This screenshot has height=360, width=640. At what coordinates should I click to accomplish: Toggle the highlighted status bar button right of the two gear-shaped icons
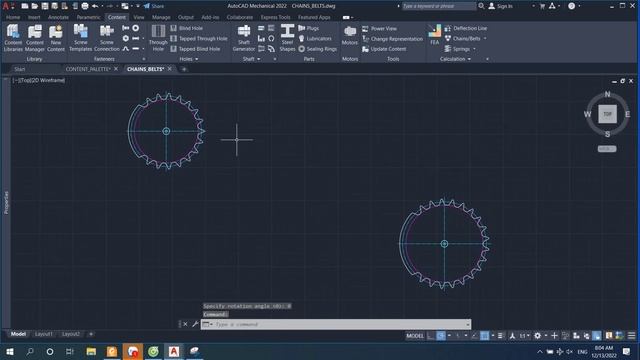point(597,336)
